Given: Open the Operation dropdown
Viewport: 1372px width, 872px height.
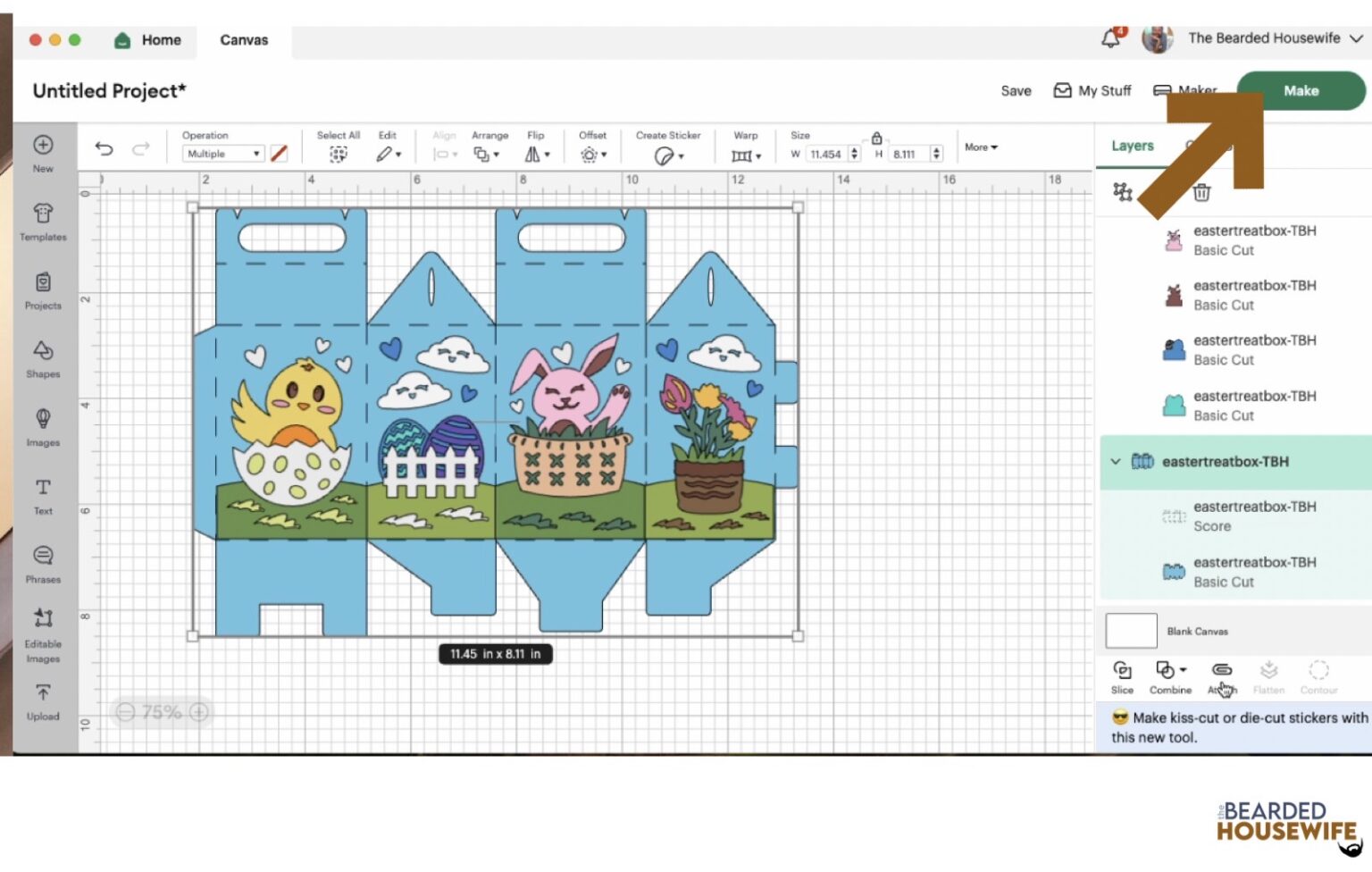Looking at the screenshot, I should pyautogui.click(x=223, y=154).
